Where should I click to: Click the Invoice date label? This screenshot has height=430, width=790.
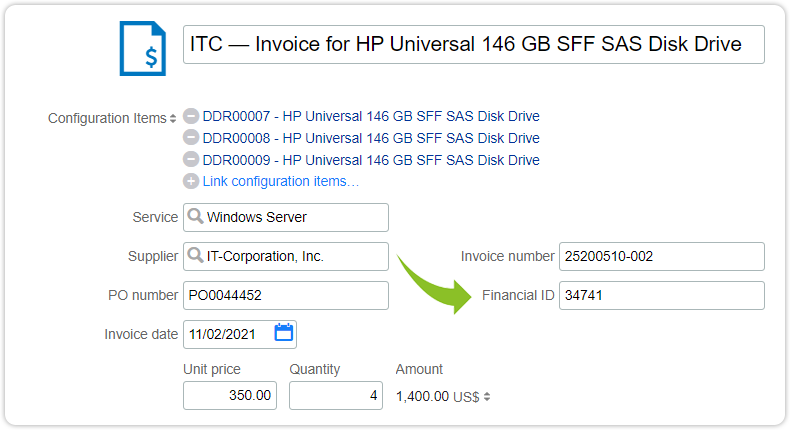141,334
